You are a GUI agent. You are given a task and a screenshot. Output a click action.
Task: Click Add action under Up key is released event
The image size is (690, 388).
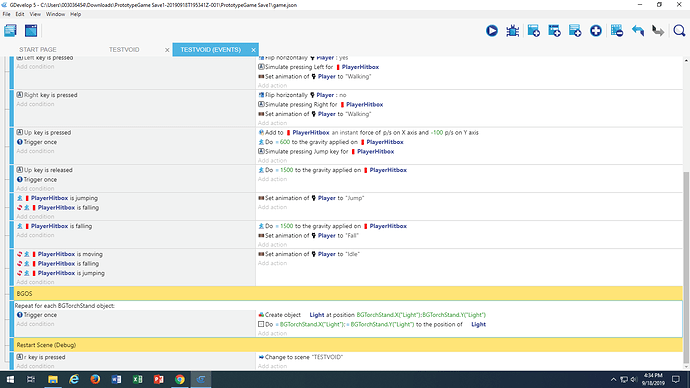(x=272, y=179)
